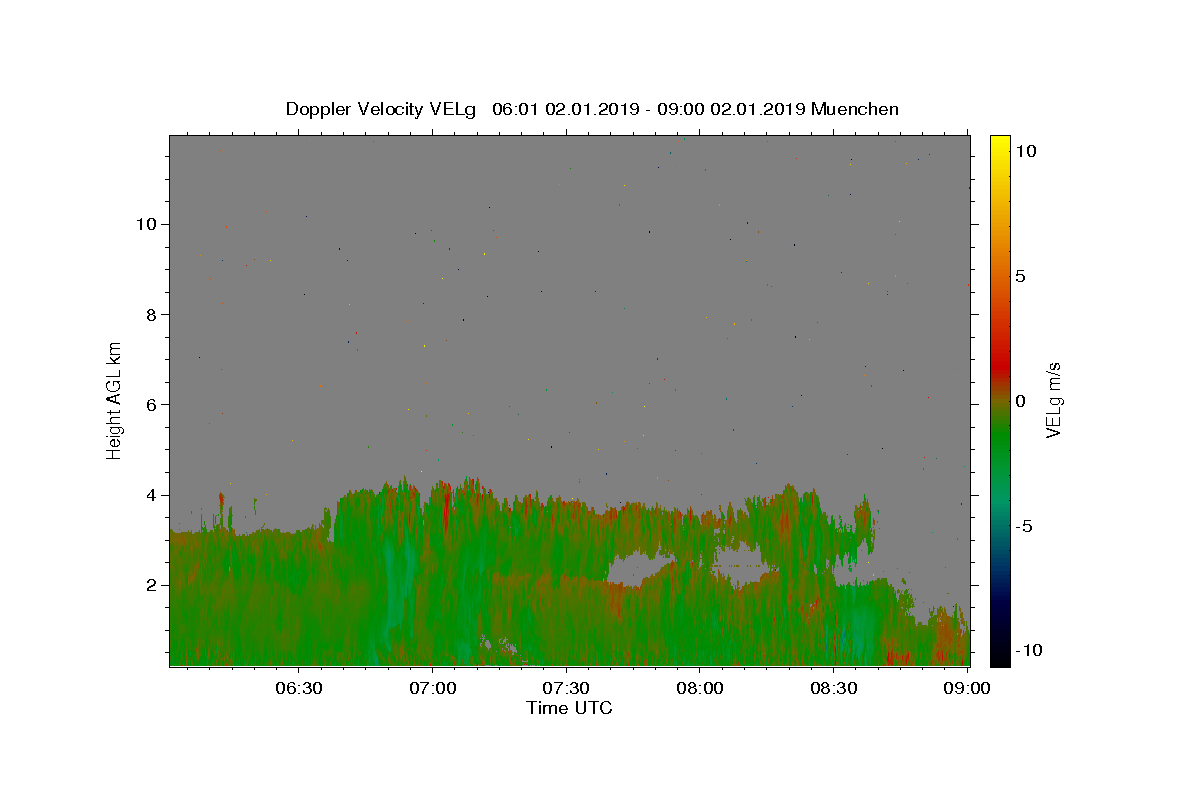Image resolution: width=1200 pixels, height=800 pixels.
Task: Click the 'Height AGL km' axis label
Action: click(x=115, y=399)
